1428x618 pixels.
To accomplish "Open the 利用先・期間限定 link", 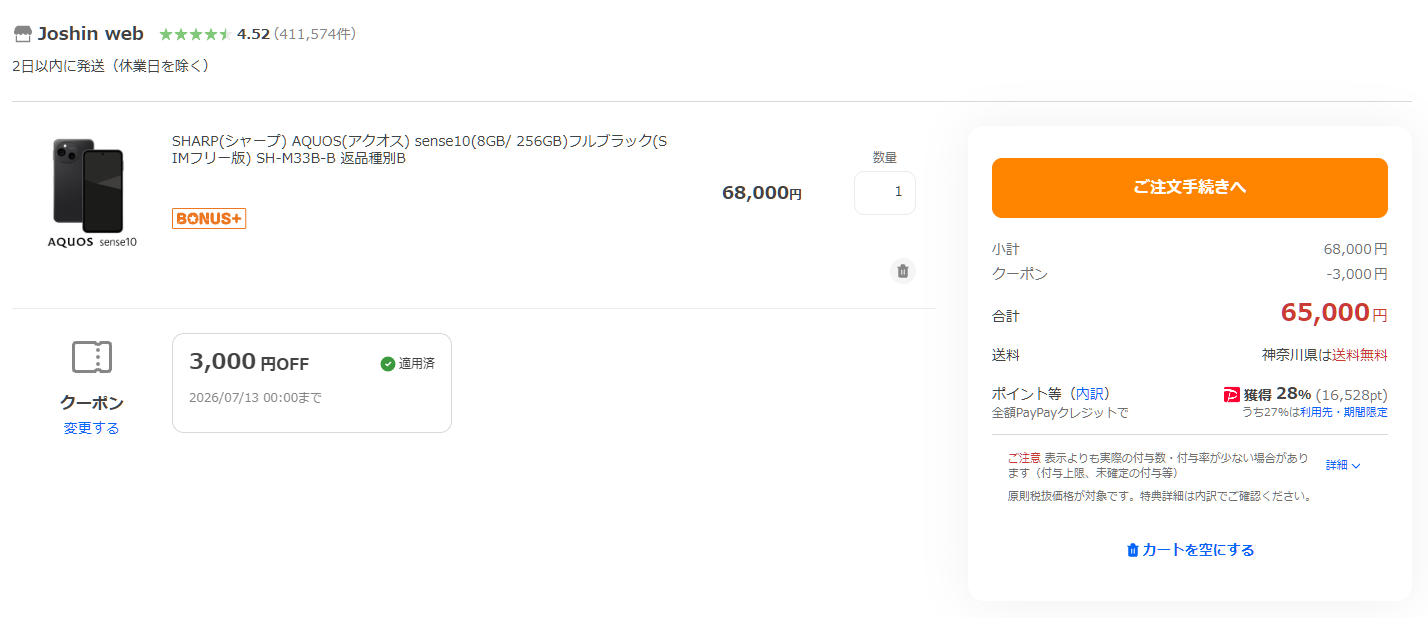I will point(1343,412).
